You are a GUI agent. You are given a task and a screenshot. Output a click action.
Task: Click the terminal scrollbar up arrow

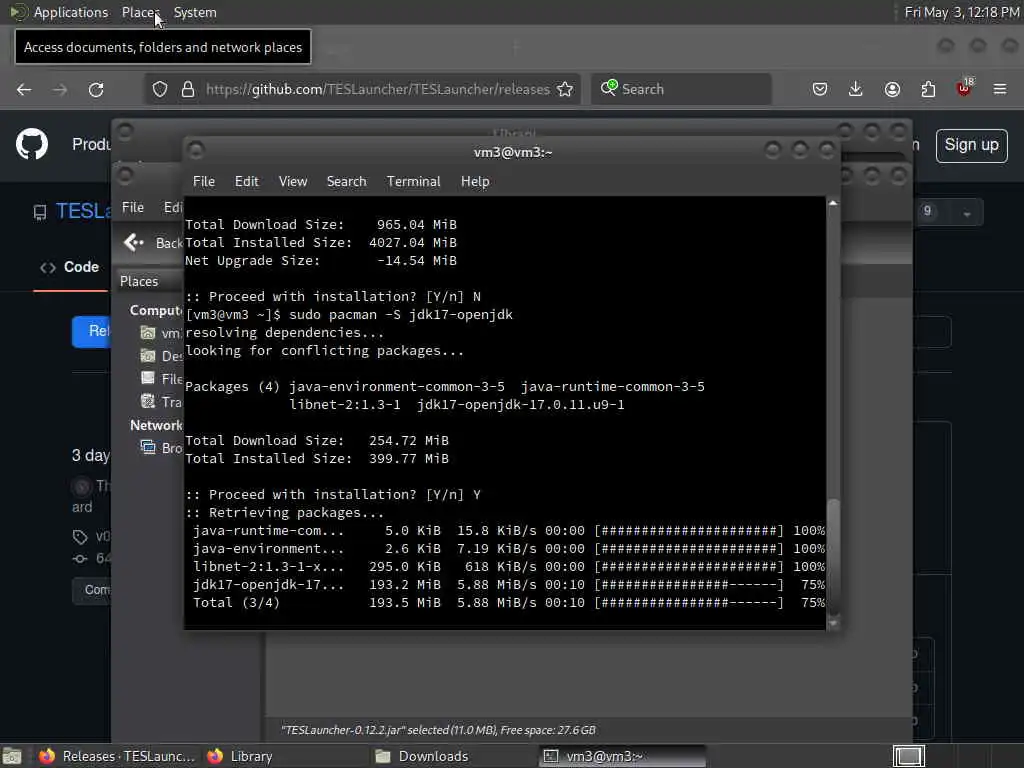coord(833,203)
